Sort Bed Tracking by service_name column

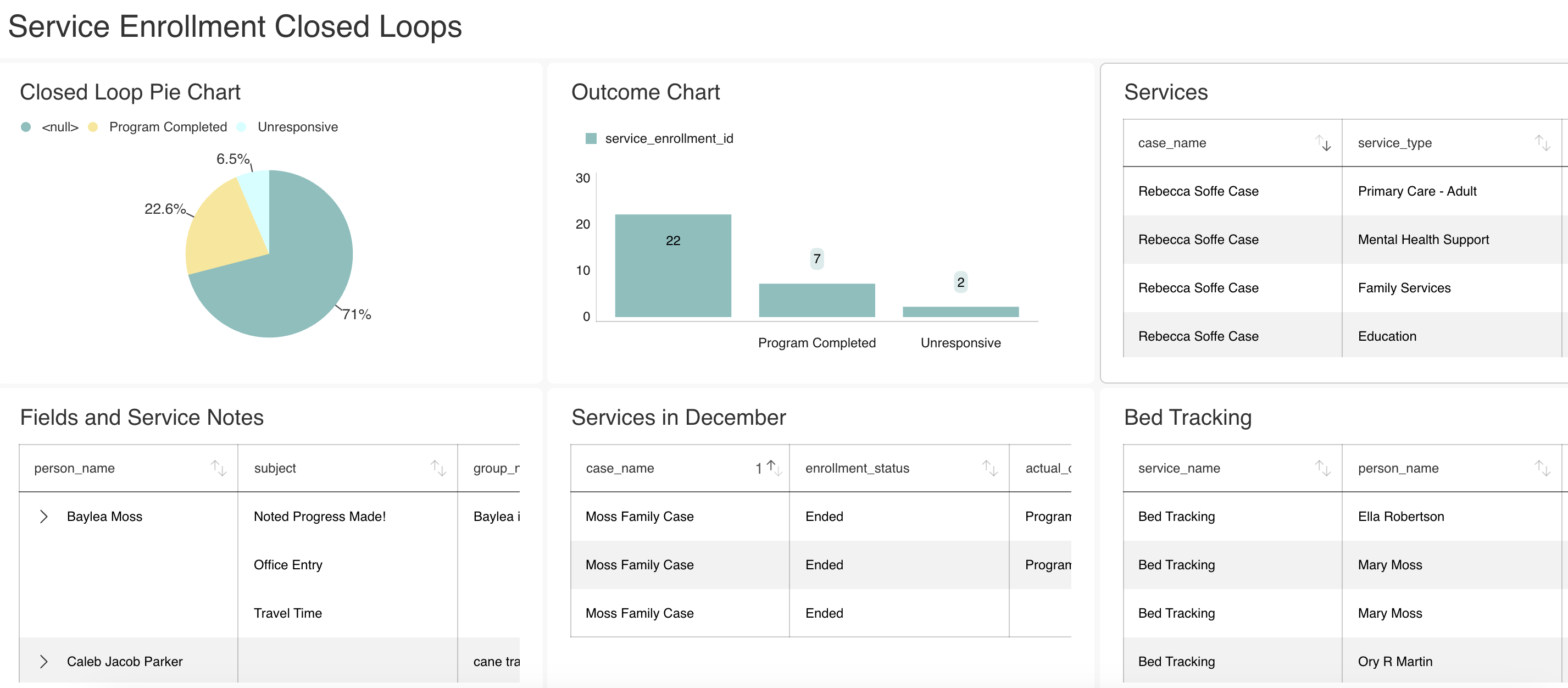tap(1323, 468)
